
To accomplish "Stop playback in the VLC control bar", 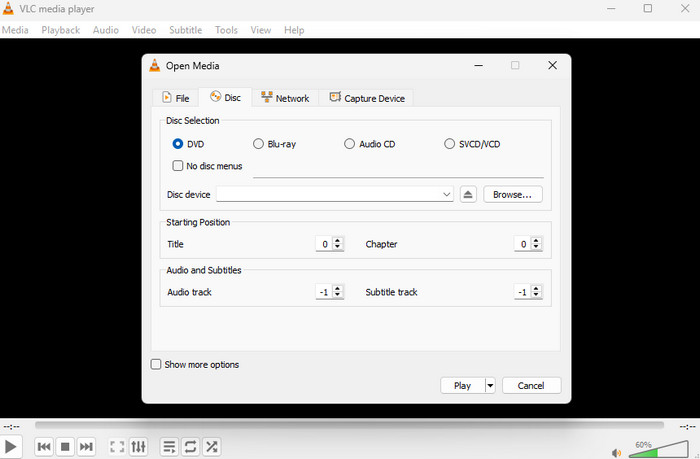I will pos(65,446).
